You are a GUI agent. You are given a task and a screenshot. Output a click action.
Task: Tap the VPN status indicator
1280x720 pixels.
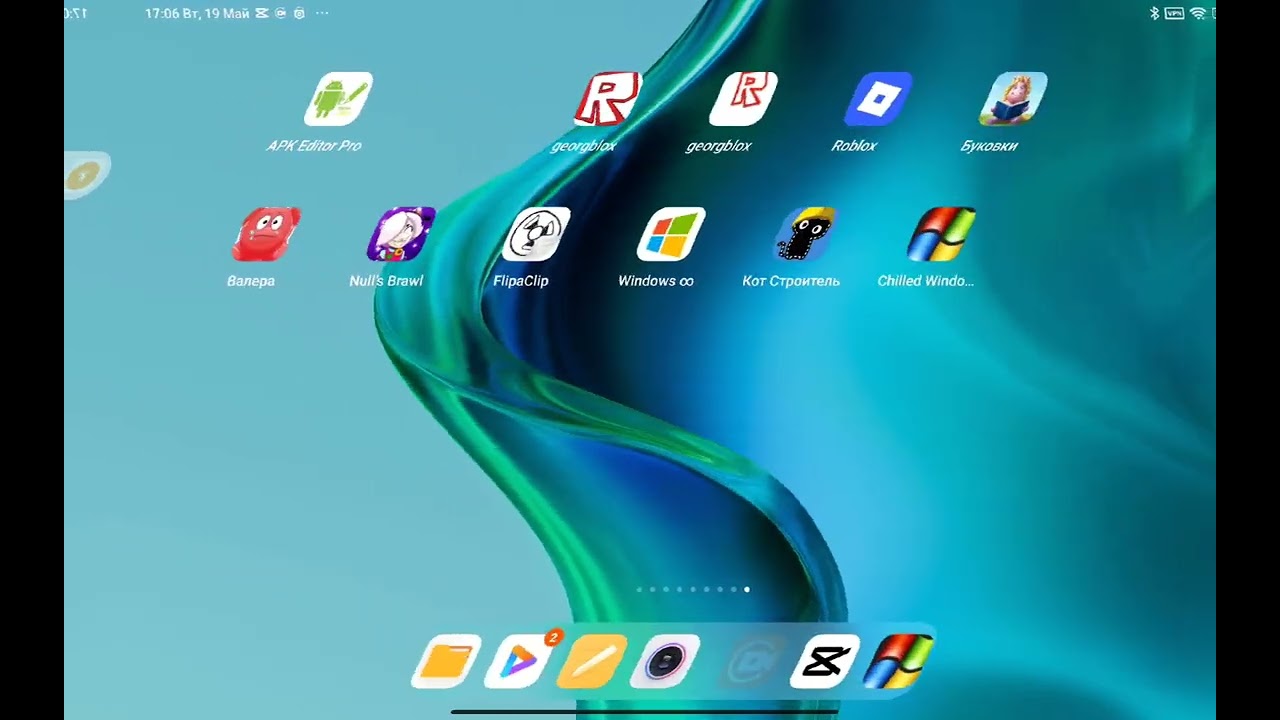(x=1174, y=13)
